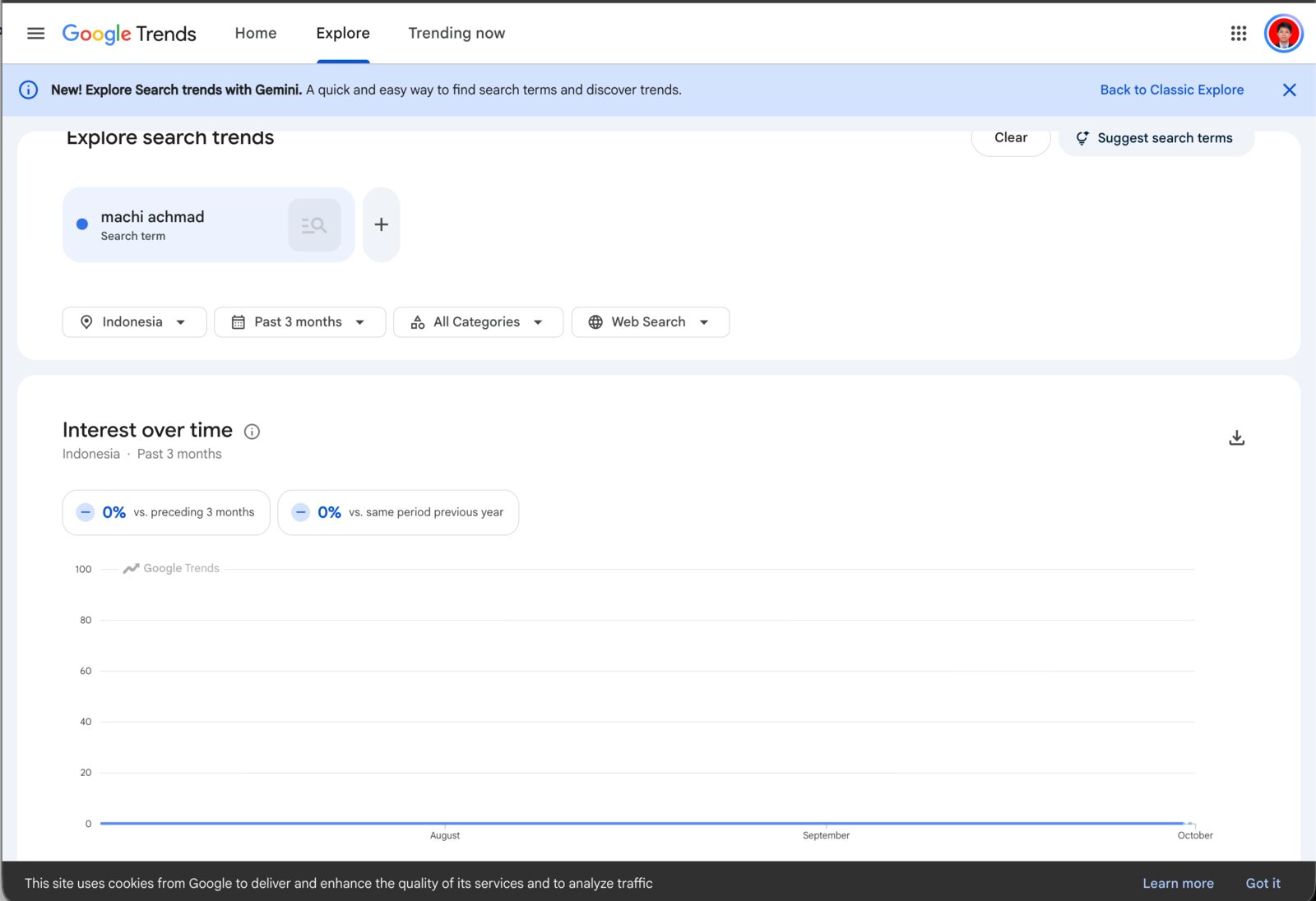This screenshot has height=901, width=1316.
Task: Click the location pin icon for Indonesia
Action: pos(86,322)
